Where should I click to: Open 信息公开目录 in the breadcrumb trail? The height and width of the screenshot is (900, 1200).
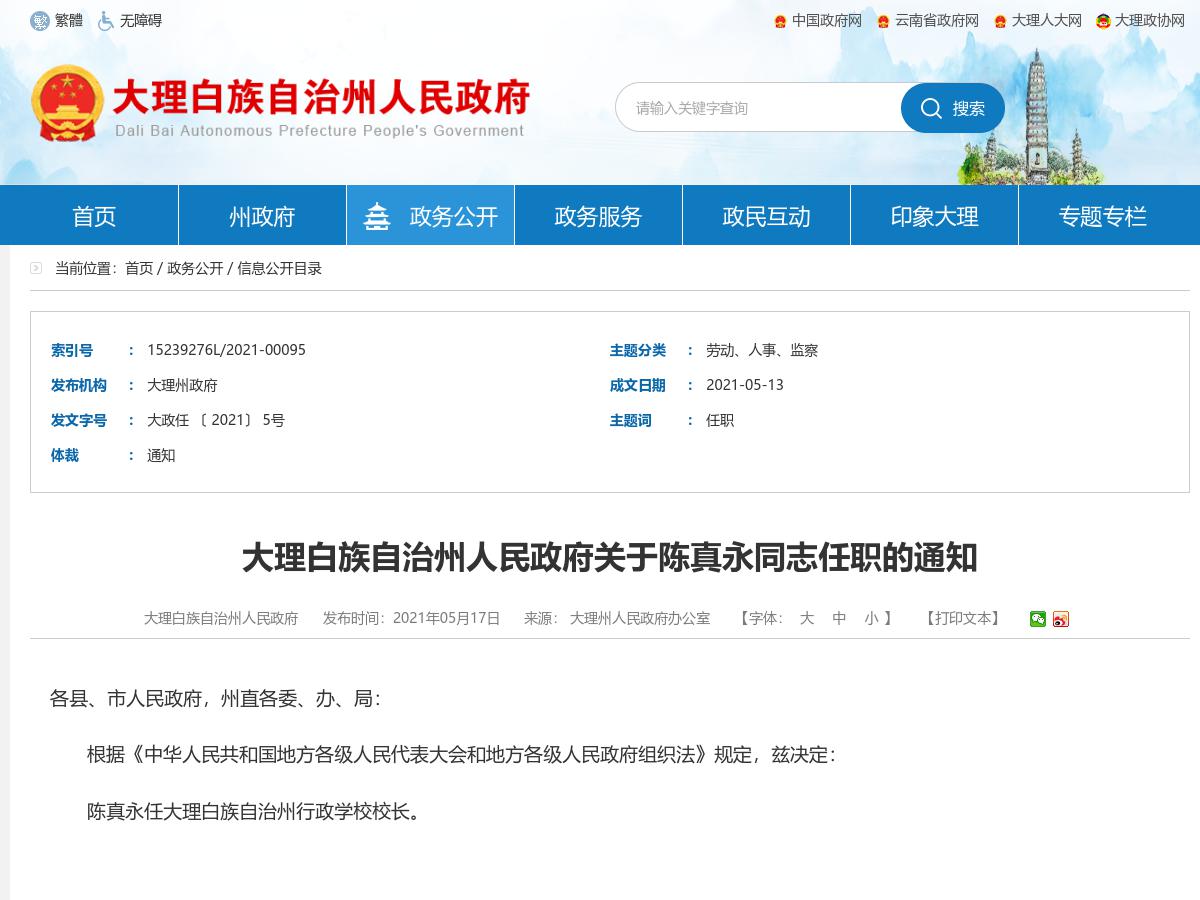(x=281, y=268)
